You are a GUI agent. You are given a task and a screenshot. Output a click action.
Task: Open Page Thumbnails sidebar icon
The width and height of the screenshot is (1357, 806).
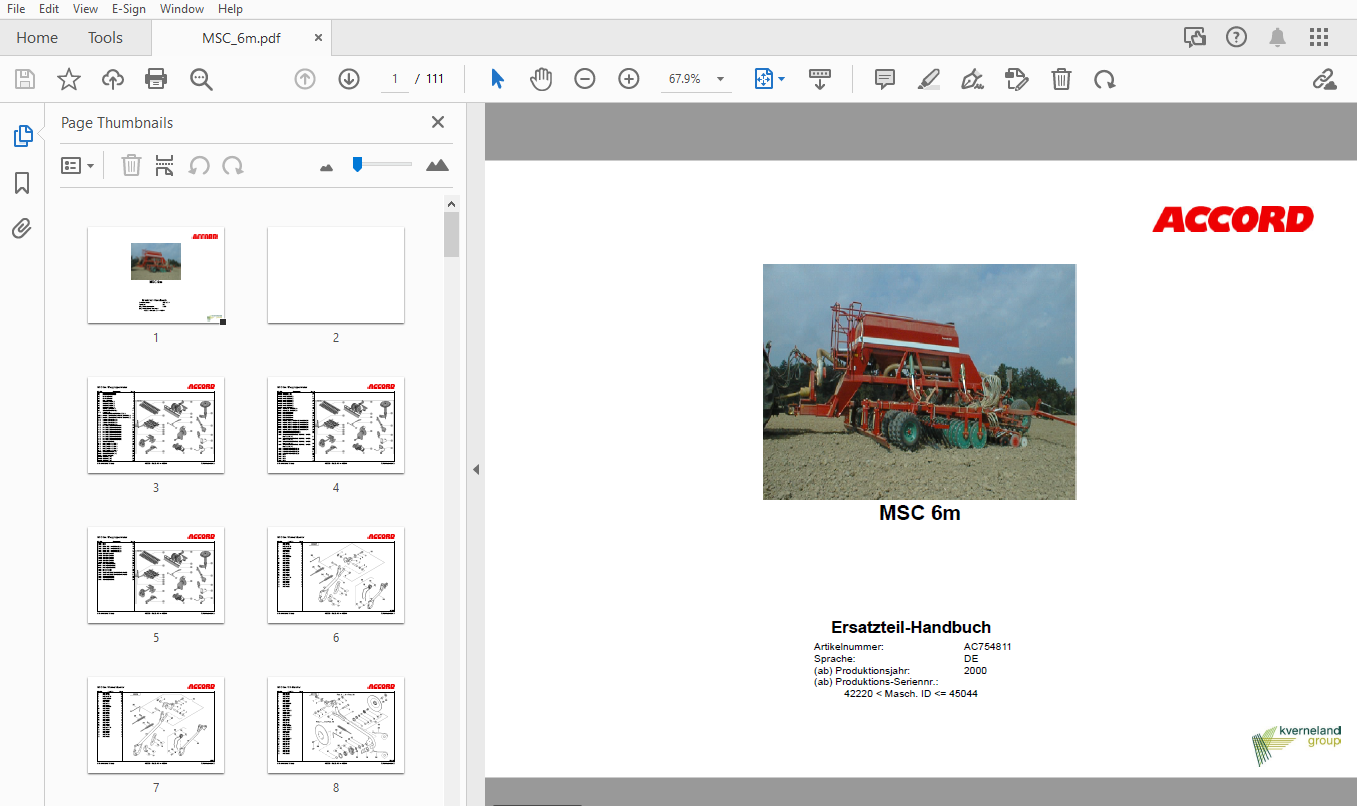pyautogui.click(x=22, y=136)
